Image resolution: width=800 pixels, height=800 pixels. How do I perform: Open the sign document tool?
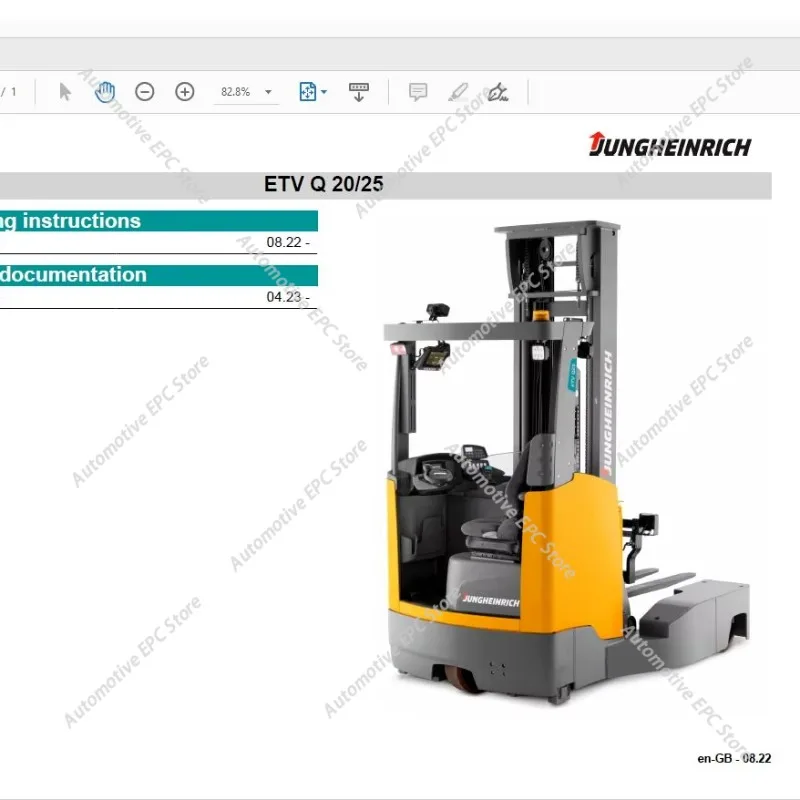[x=497, y=92]
